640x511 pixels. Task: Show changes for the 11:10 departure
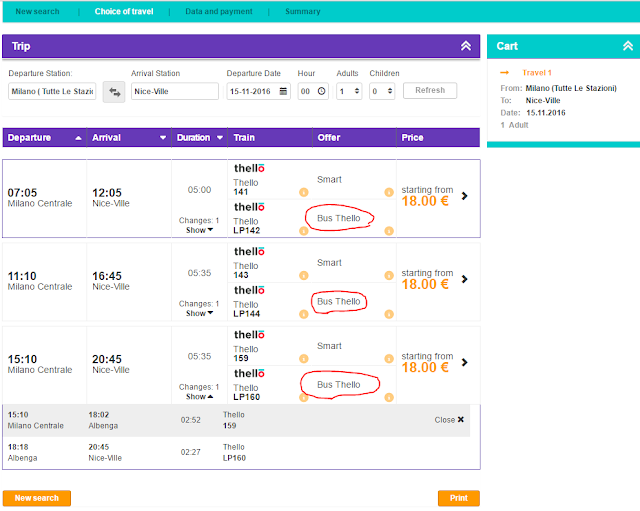200,313
